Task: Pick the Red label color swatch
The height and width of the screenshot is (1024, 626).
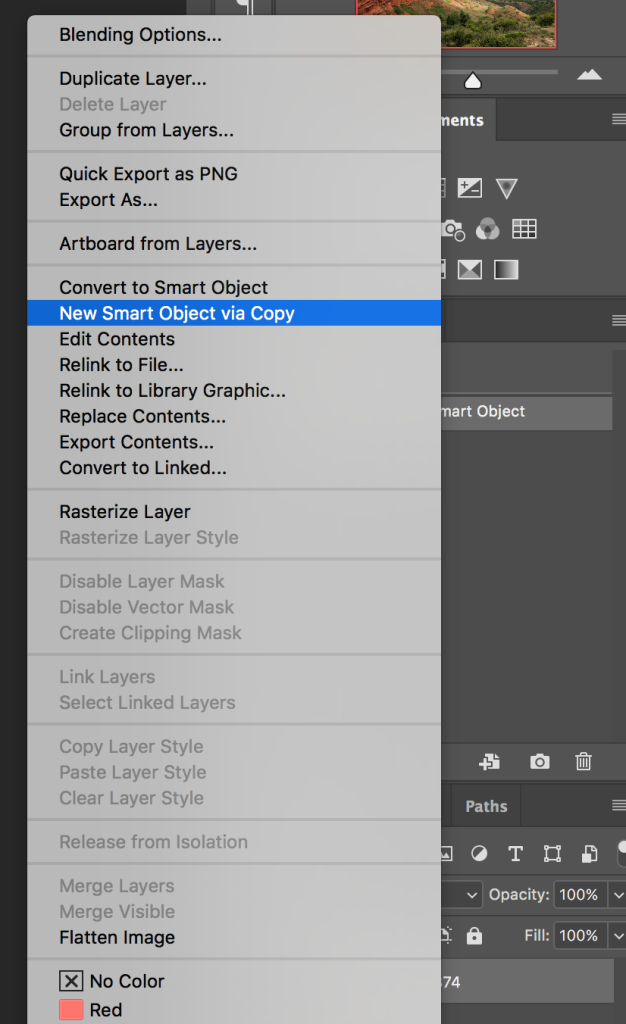Action: pos(71,1010)
